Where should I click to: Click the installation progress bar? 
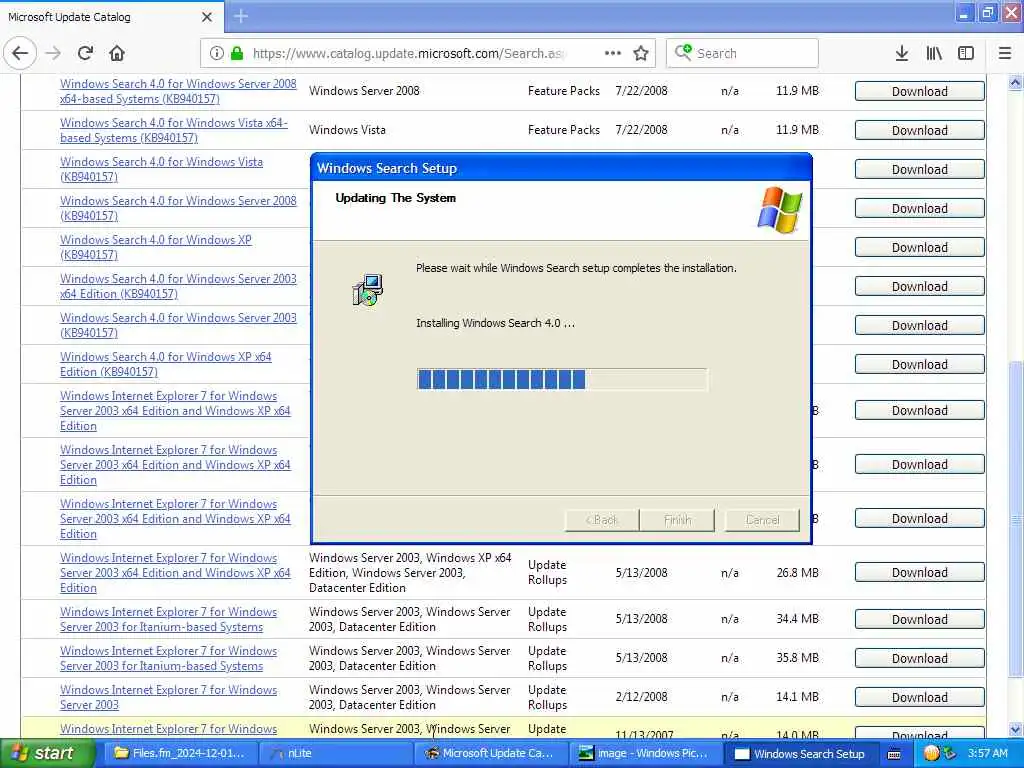tap(562, 379)
